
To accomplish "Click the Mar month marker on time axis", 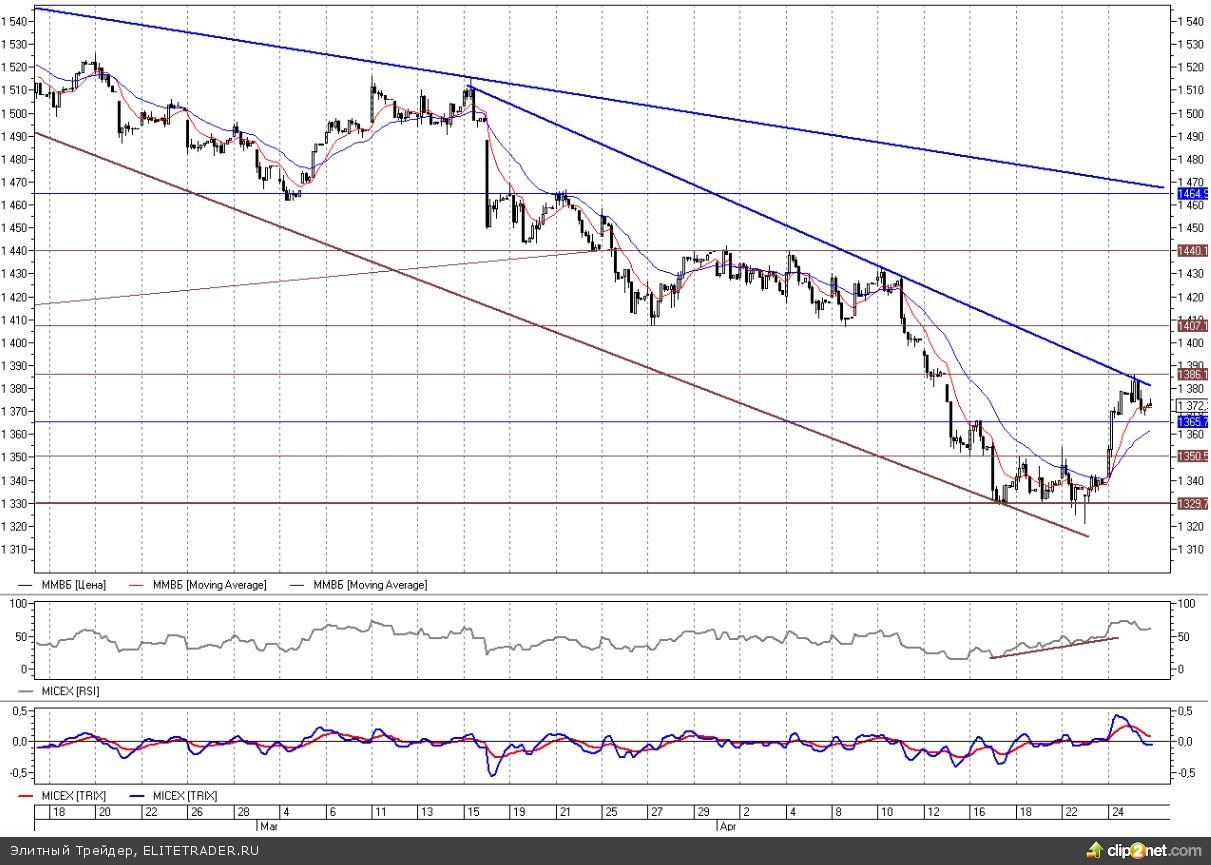I will (x=267, y=826).
